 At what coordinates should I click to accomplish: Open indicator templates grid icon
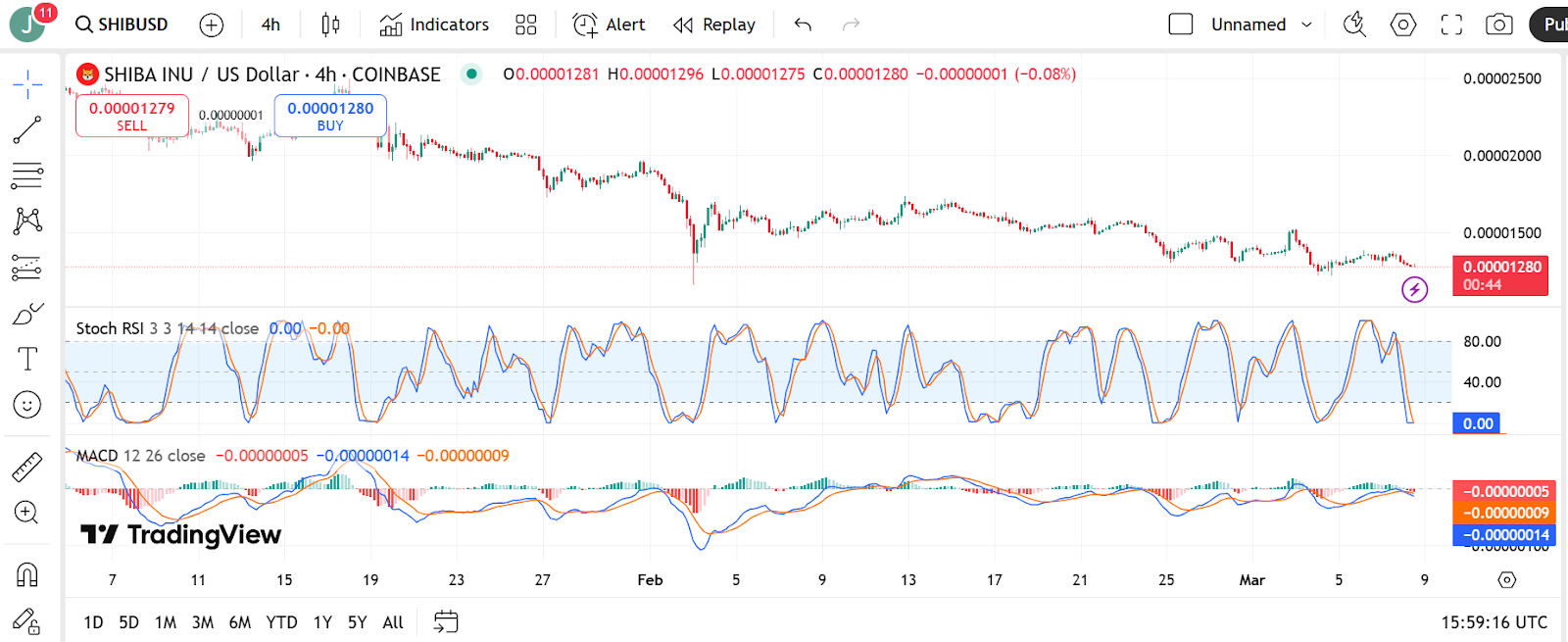(x=526, y=25)
